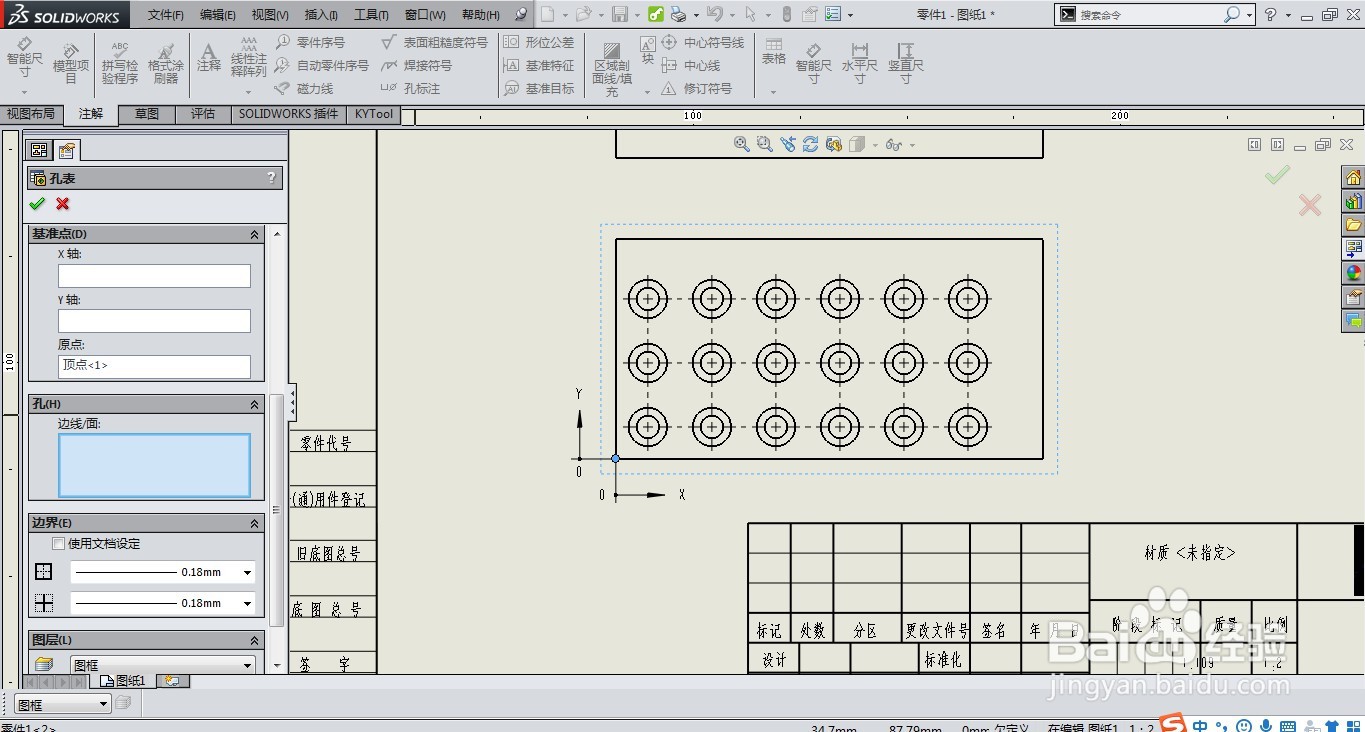
Task: Open the 工具(T) menu
Action: pos(371,15)
